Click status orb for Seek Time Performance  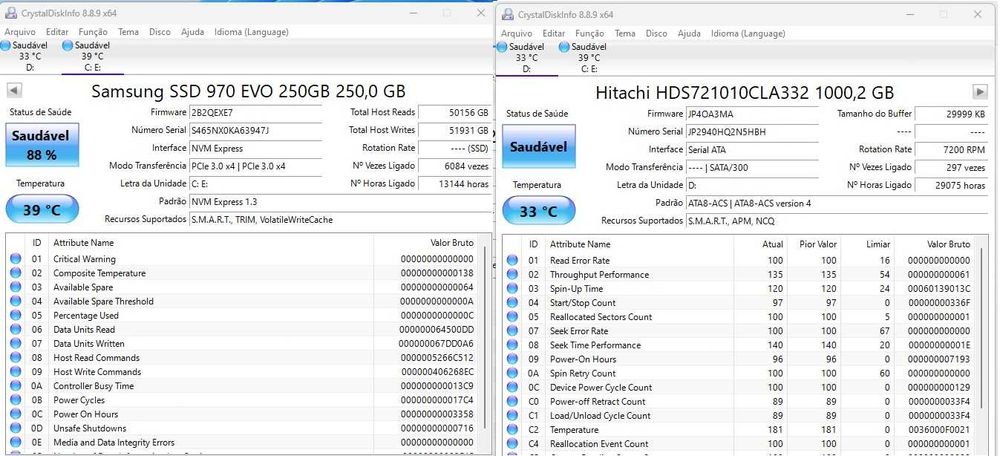pos(512,344)
